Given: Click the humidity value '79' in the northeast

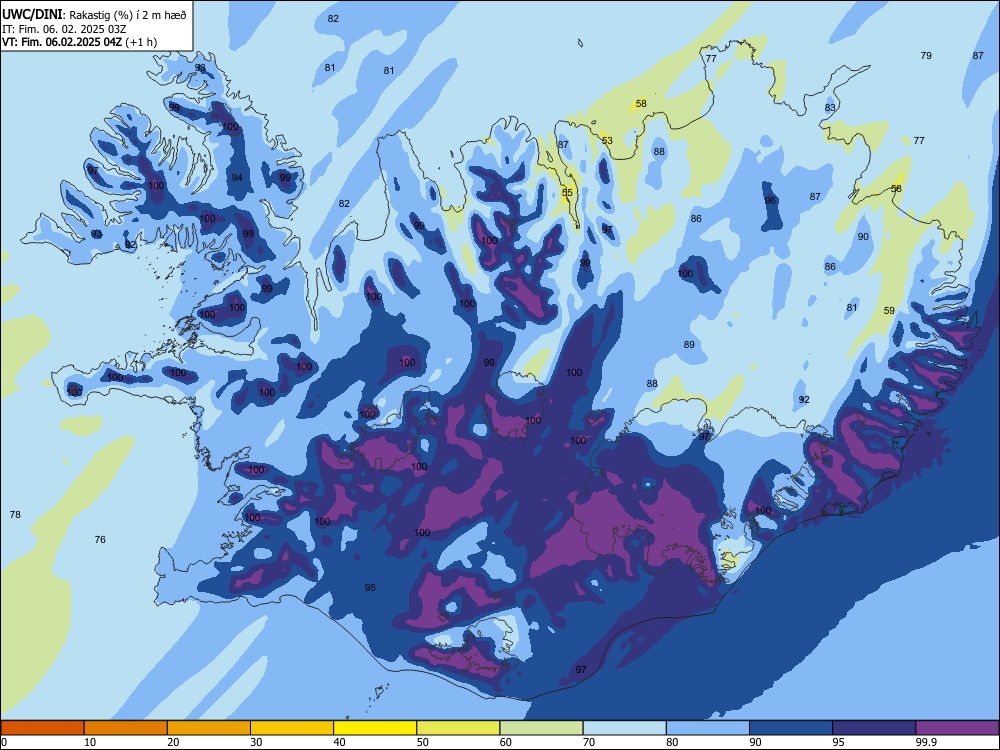Looking at the screenshot, I should coord(926,55).
